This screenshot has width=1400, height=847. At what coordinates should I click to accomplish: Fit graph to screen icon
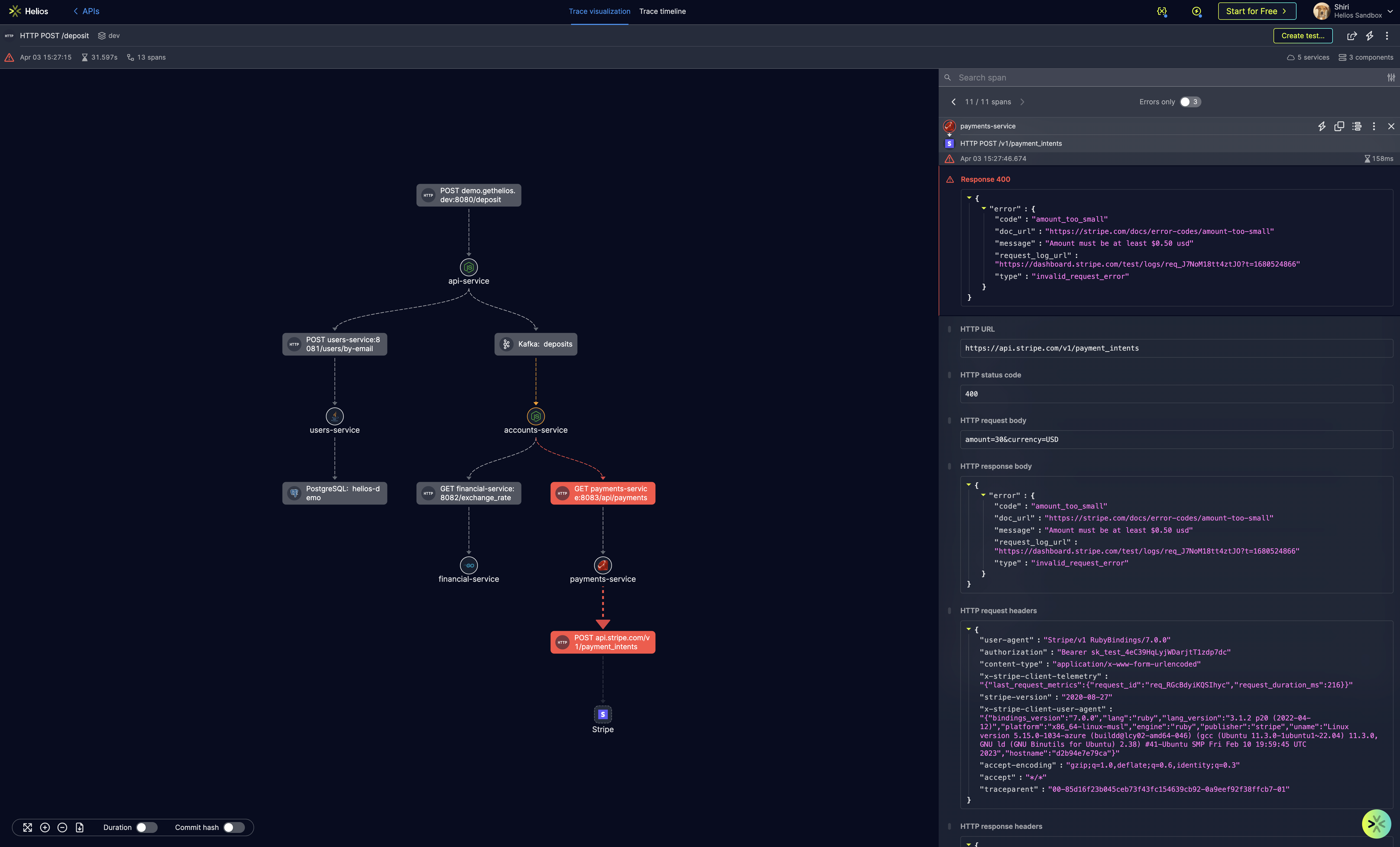(x=27, y=828)
